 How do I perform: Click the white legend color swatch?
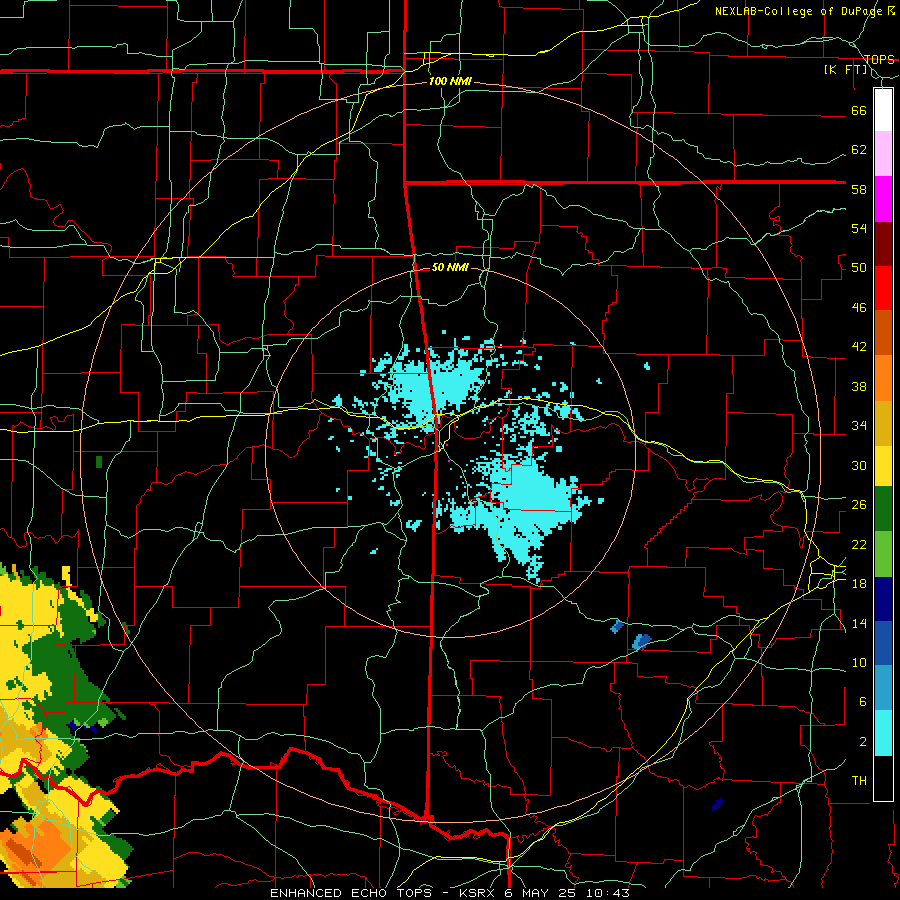click(883, 110)
